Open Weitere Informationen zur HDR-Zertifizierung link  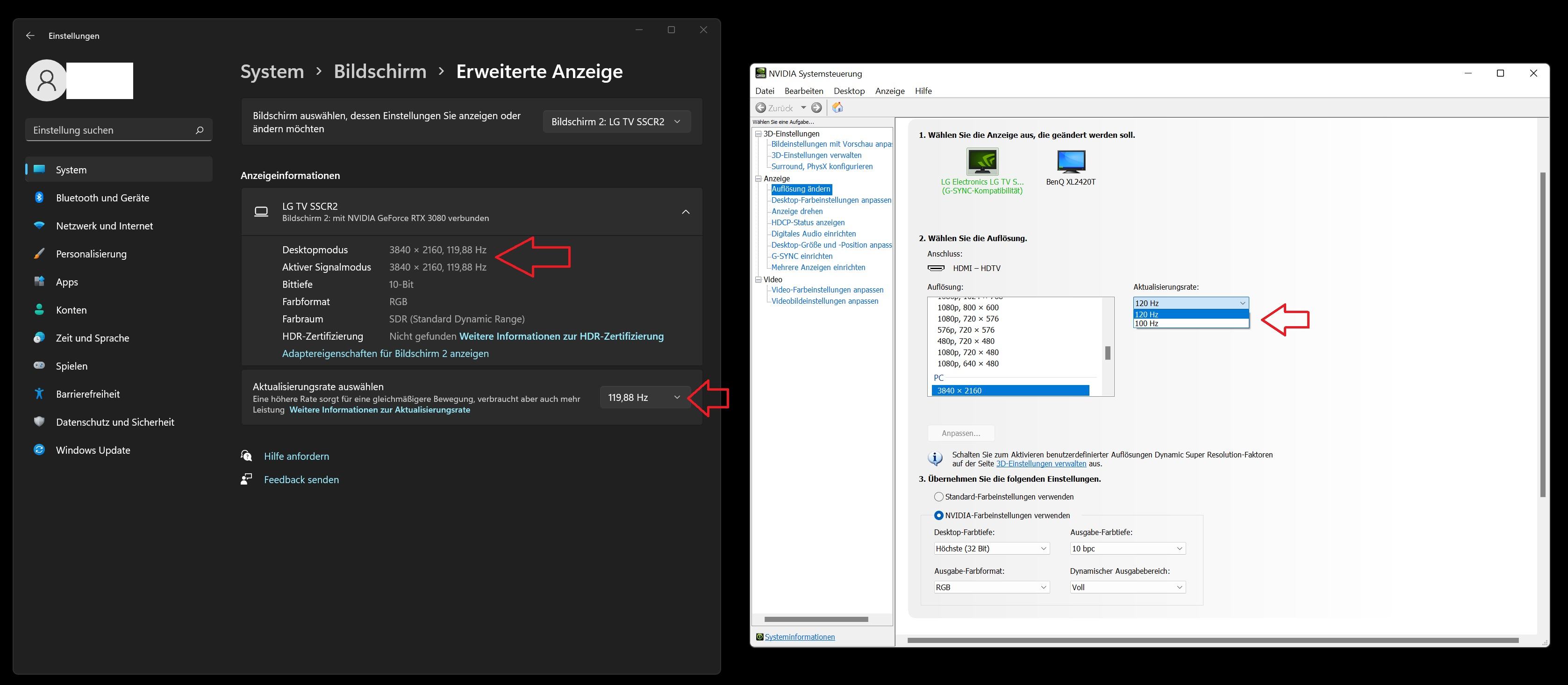[x=561, y=336]
